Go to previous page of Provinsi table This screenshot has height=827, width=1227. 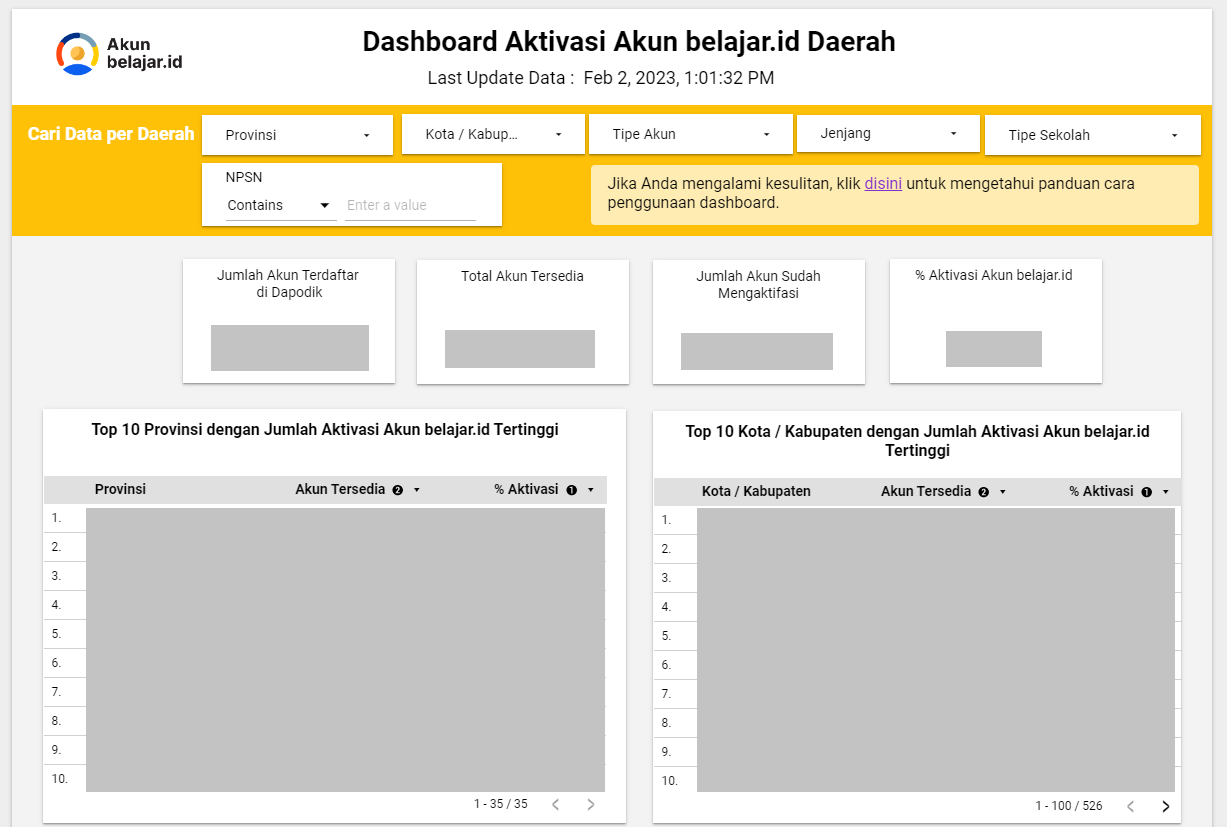555,804
